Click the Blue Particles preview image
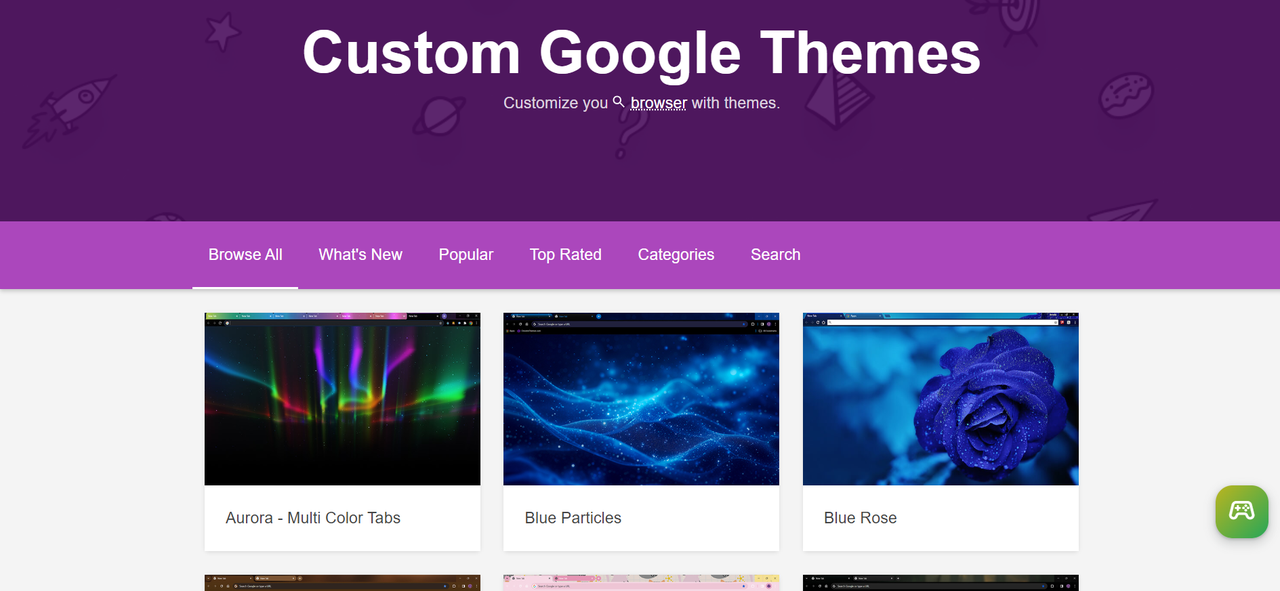1280x591 pixels. 641,399
